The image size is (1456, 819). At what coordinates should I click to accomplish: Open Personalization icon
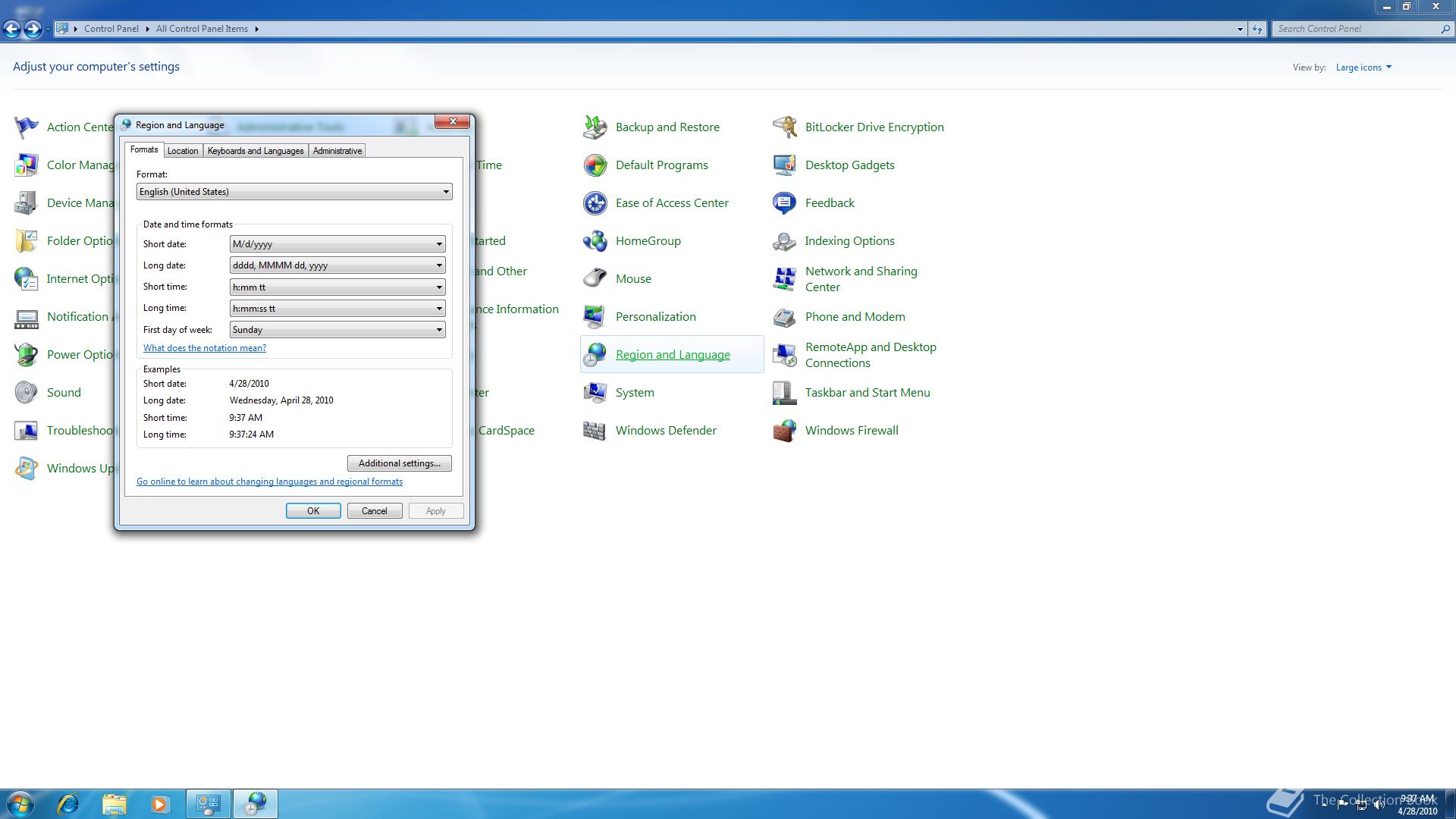pyautogui.click(x=595, y=317)
